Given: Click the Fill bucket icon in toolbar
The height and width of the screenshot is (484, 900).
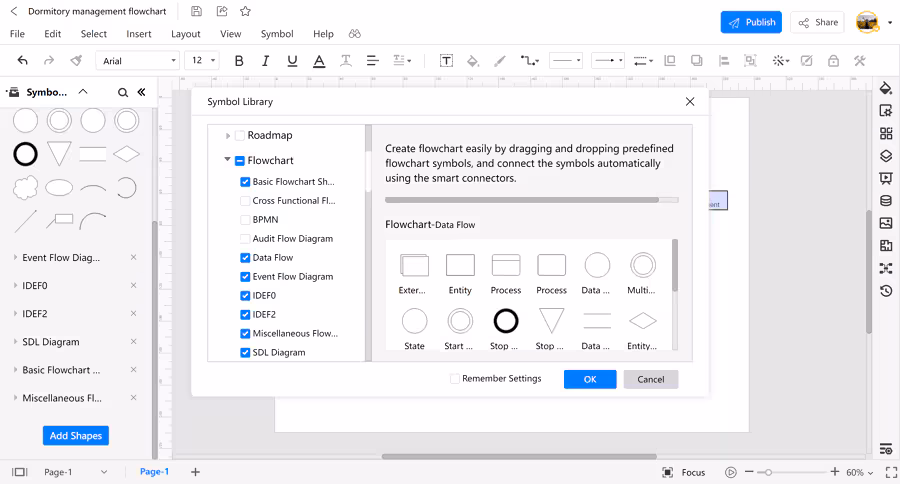Looking at the screenshot, I should pos(472,61).
